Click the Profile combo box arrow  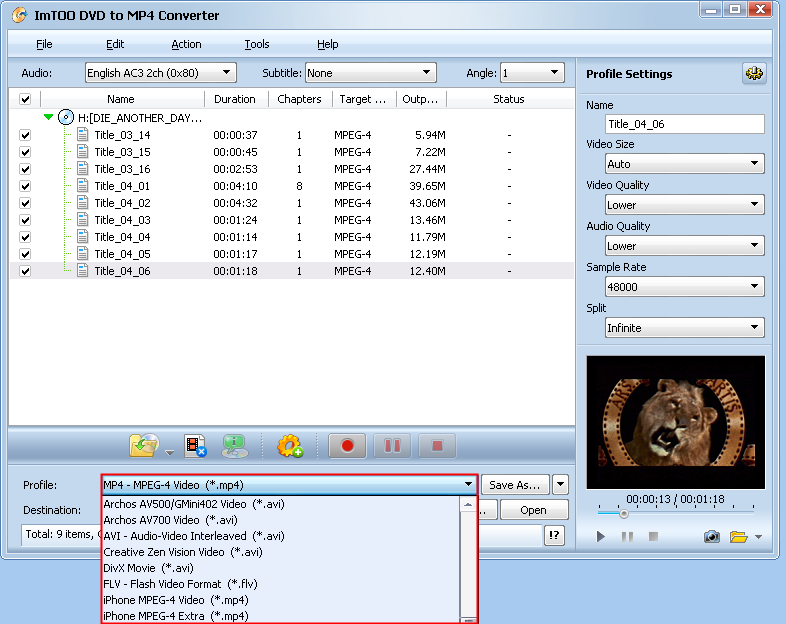(468, 484)
